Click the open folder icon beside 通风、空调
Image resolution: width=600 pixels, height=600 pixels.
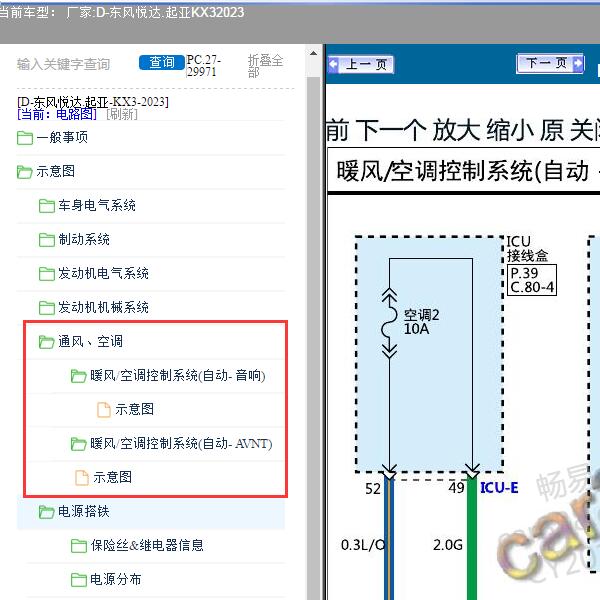(46, 342)
